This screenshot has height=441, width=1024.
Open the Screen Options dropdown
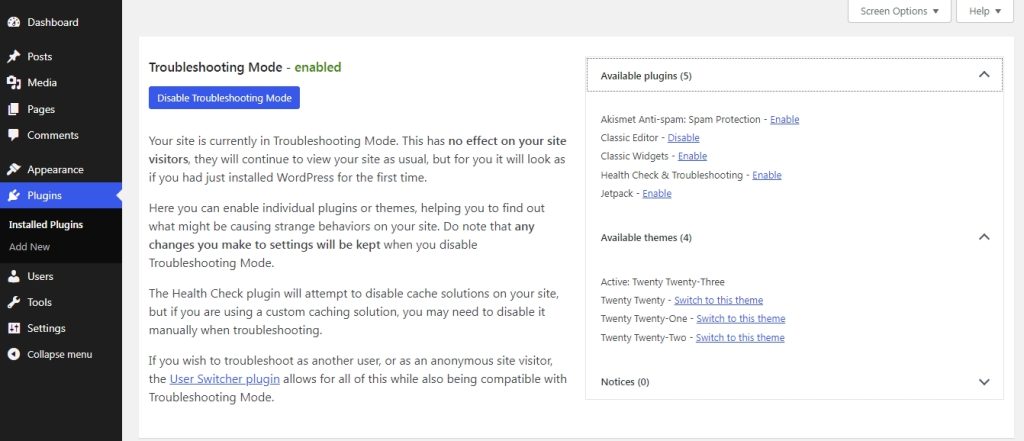(899, 11)
